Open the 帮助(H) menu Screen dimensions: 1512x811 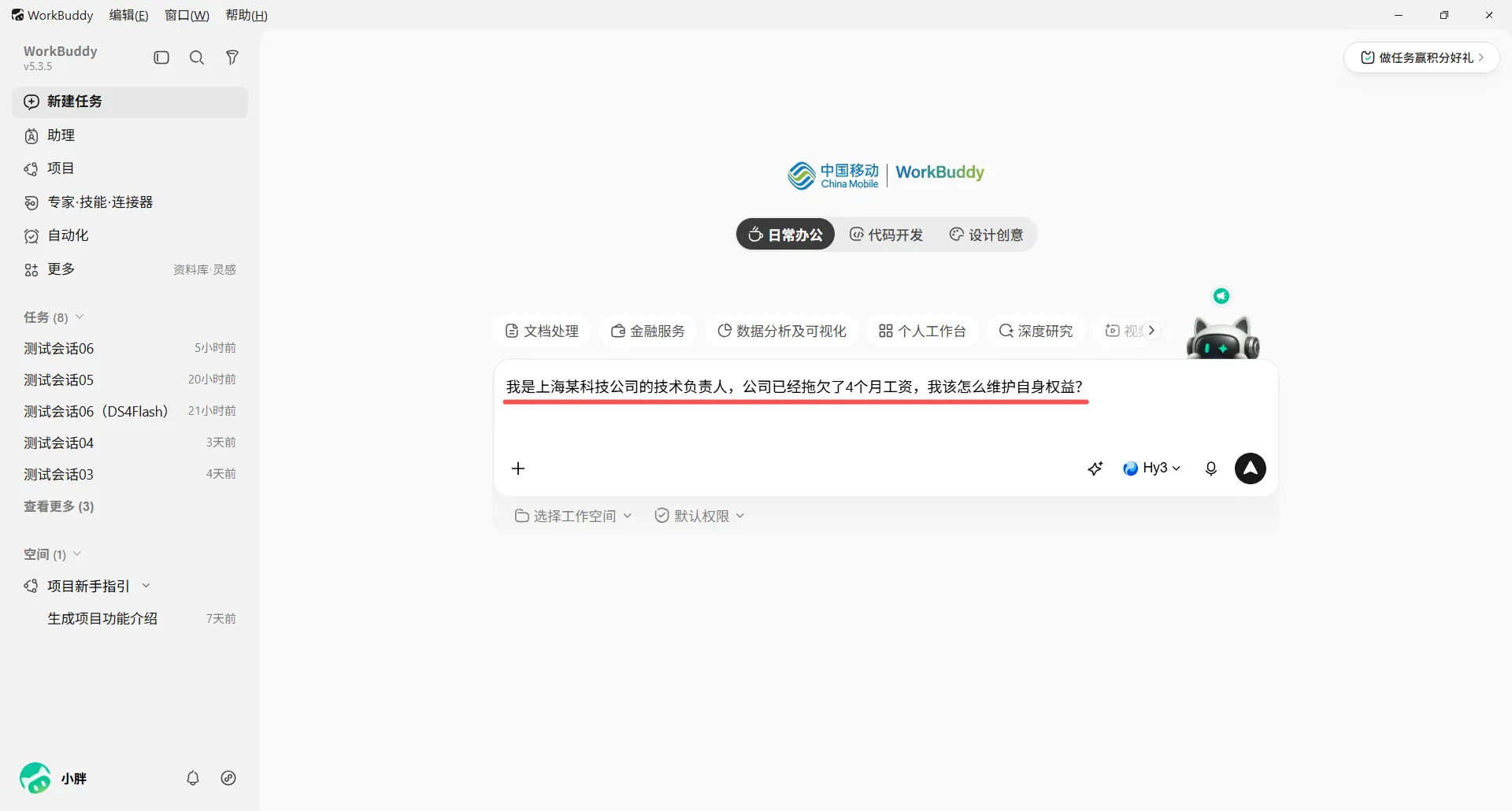(x=246, y=15)
